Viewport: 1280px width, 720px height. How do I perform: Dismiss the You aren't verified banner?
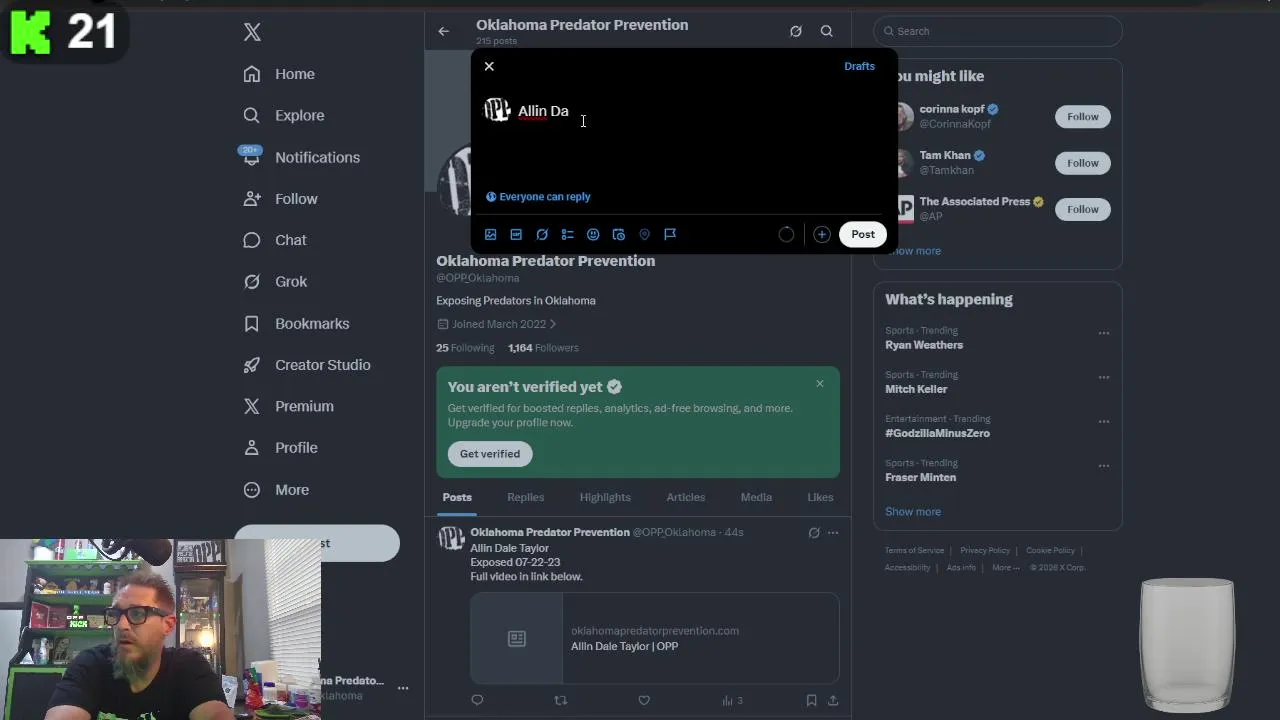(820, 384)
